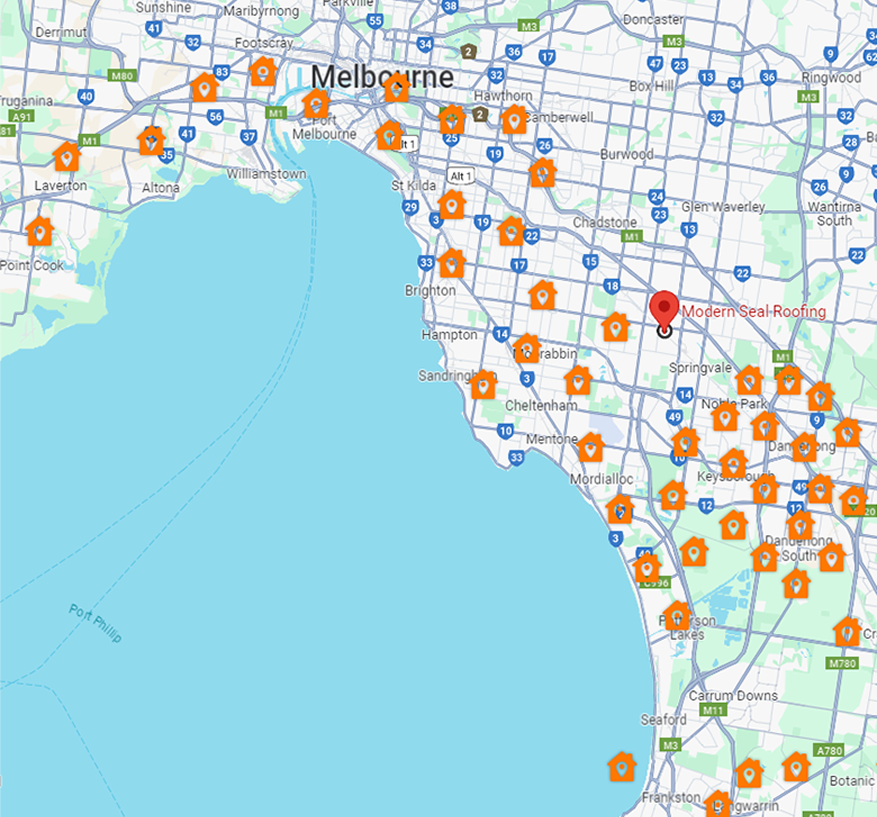Click the orange house marker above Brighton
The image size is (877, 817).
coord(452,263)
